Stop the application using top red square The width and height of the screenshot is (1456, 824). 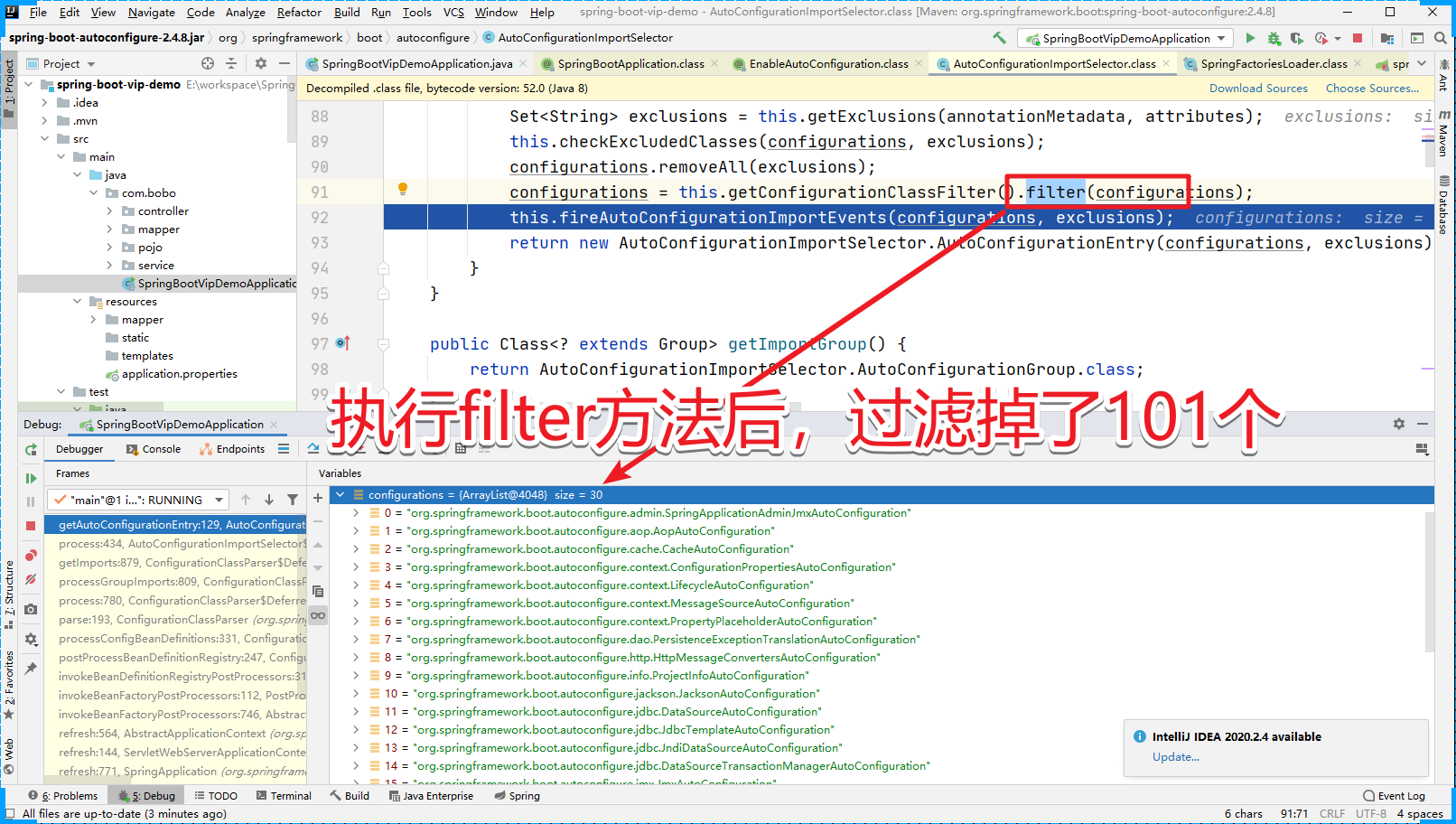[1357, 38]
